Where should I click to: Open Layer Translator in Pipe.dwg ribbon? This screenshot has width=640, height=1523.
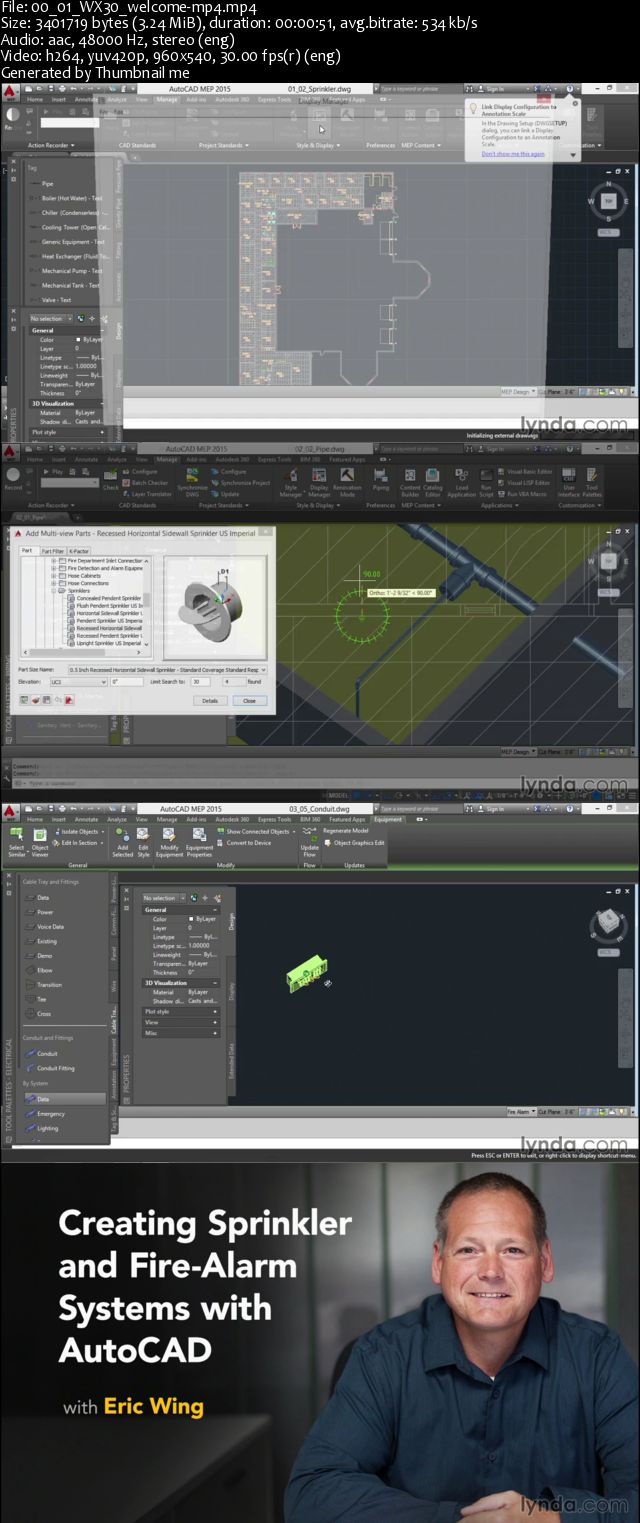[146, 494]
